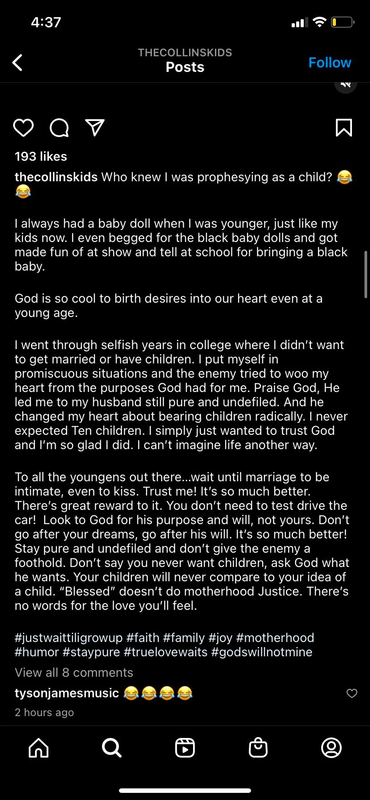The image size is (370, 800).
Task: Click the scrollbar on right edge
Action: [366, 274]
